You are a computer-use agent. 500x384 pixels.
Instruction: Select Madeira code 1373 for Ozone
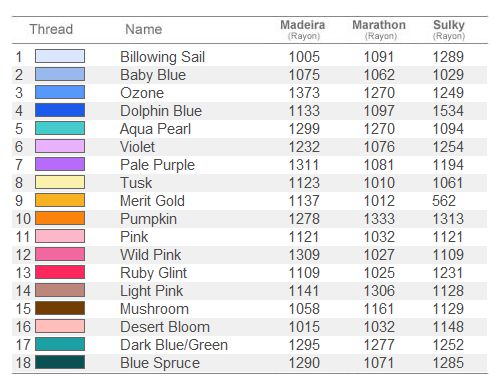coord(304,93)
